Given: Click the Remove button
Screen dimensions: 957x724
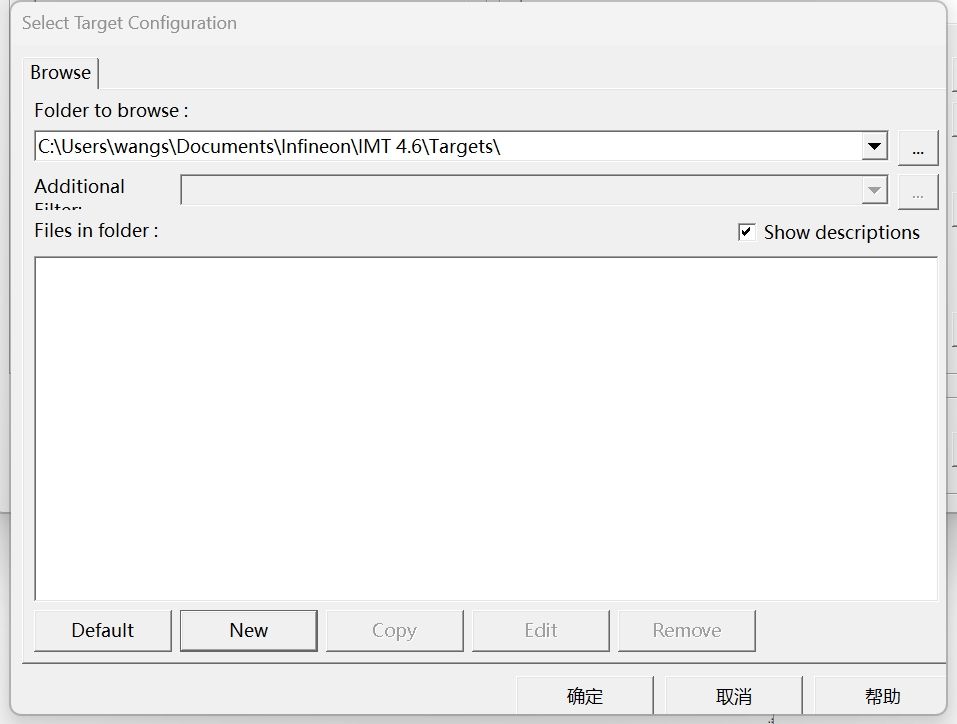Looking at the screenshot, I should pos(687,630).
